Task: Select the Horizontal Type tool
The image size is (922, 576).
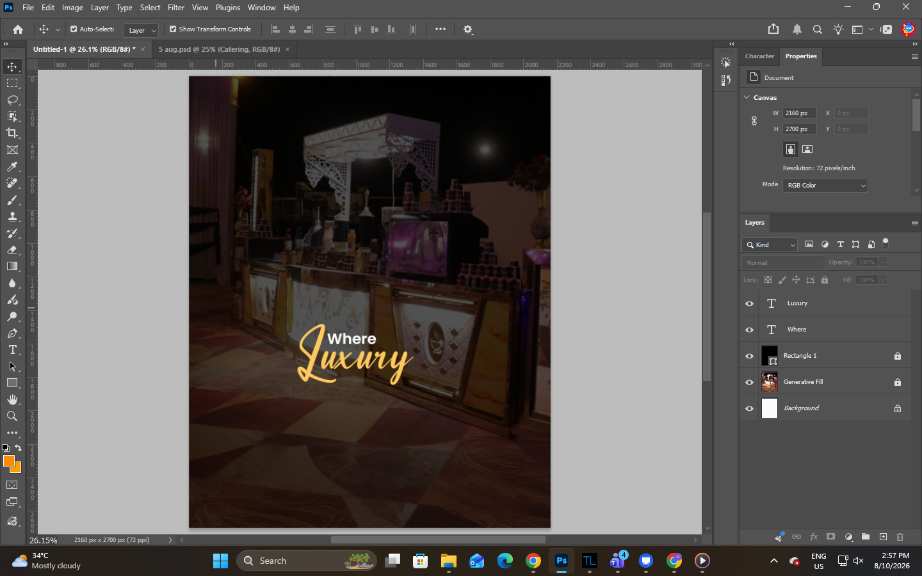Action: click(12, 350)
